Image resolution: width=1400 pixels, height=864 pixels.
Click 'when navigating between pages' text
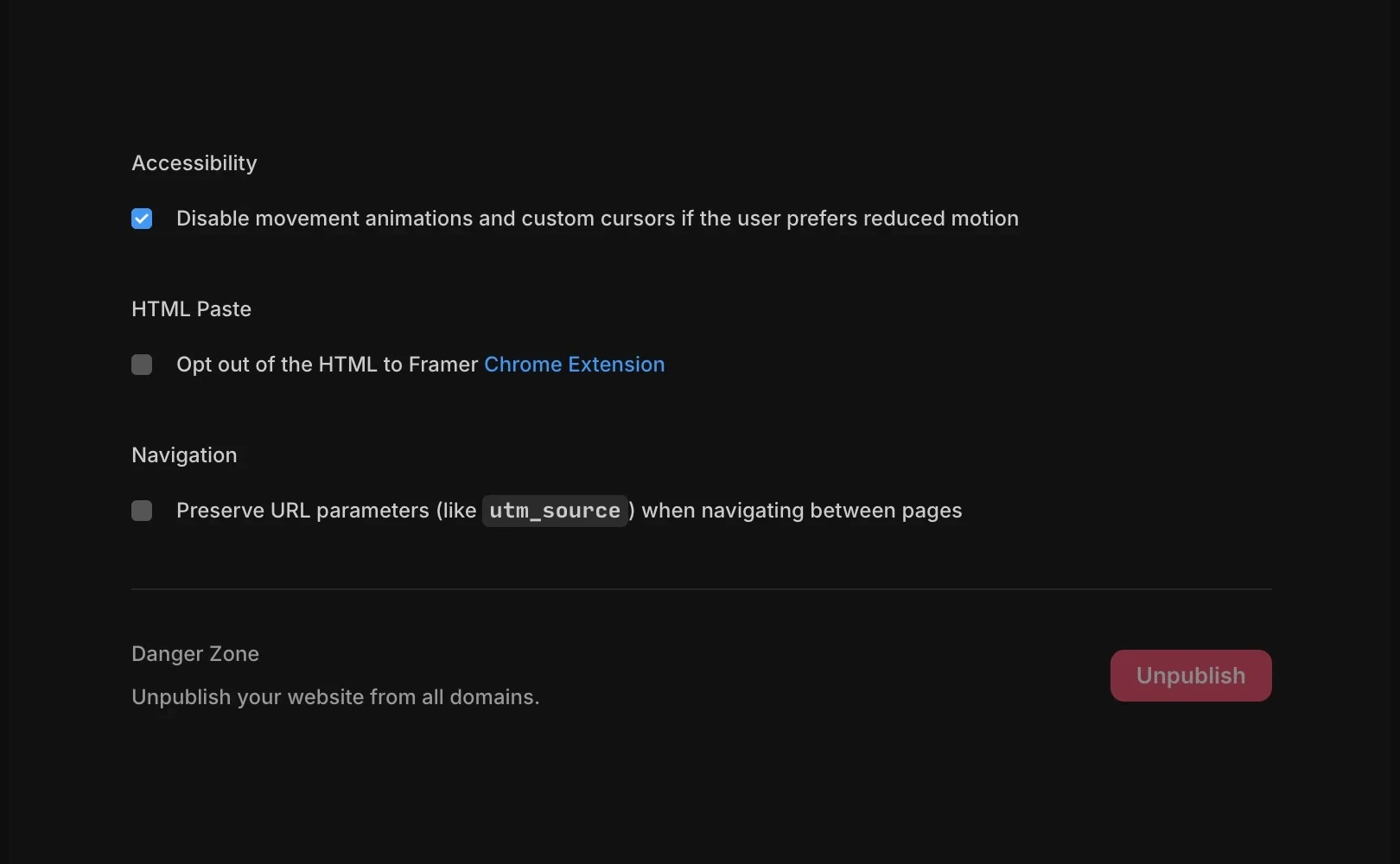click(x=801, y=511)
